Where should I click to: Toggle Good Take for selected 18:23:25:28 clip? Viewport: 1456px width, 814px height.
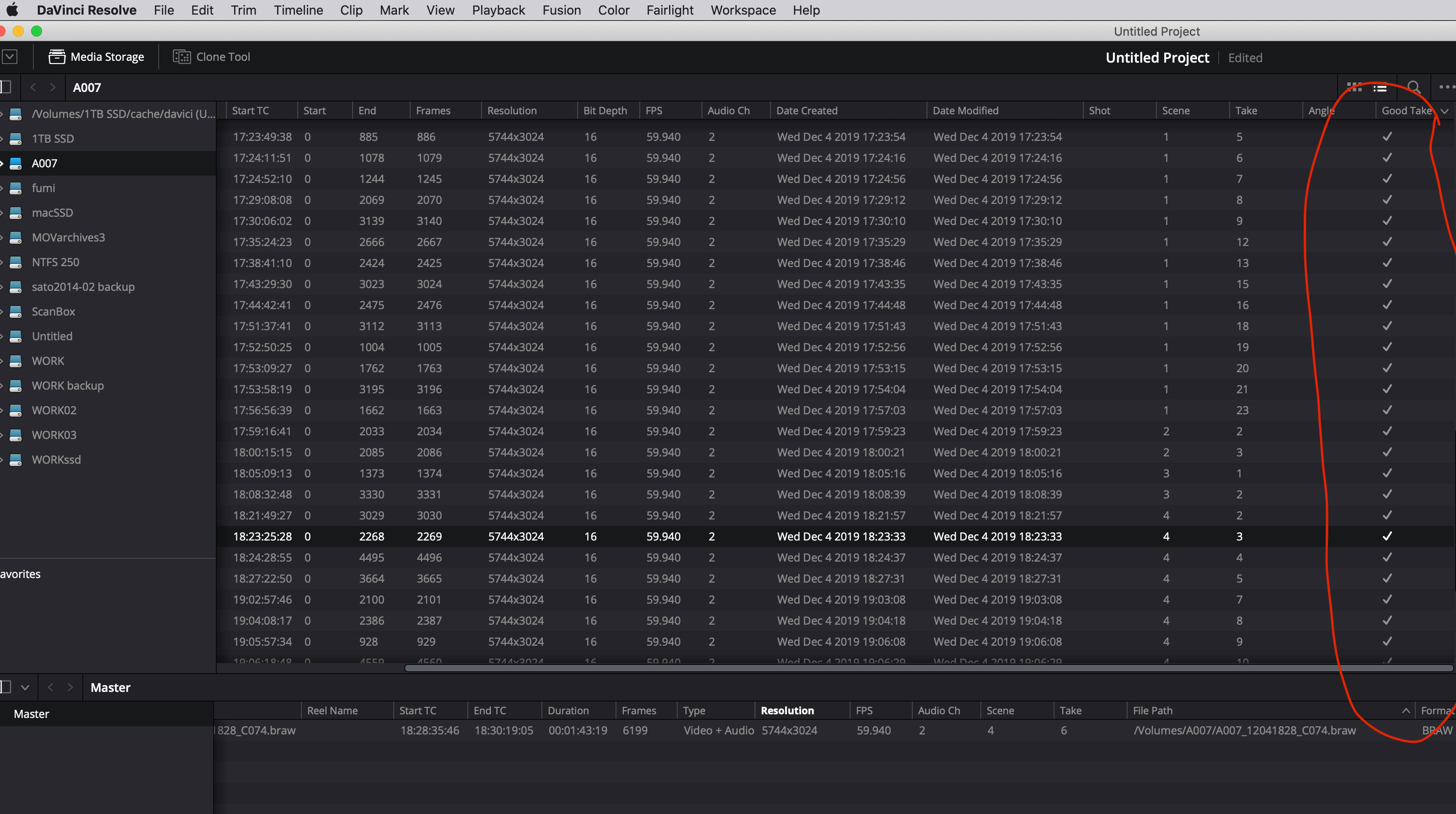(x=1387, y=536)
